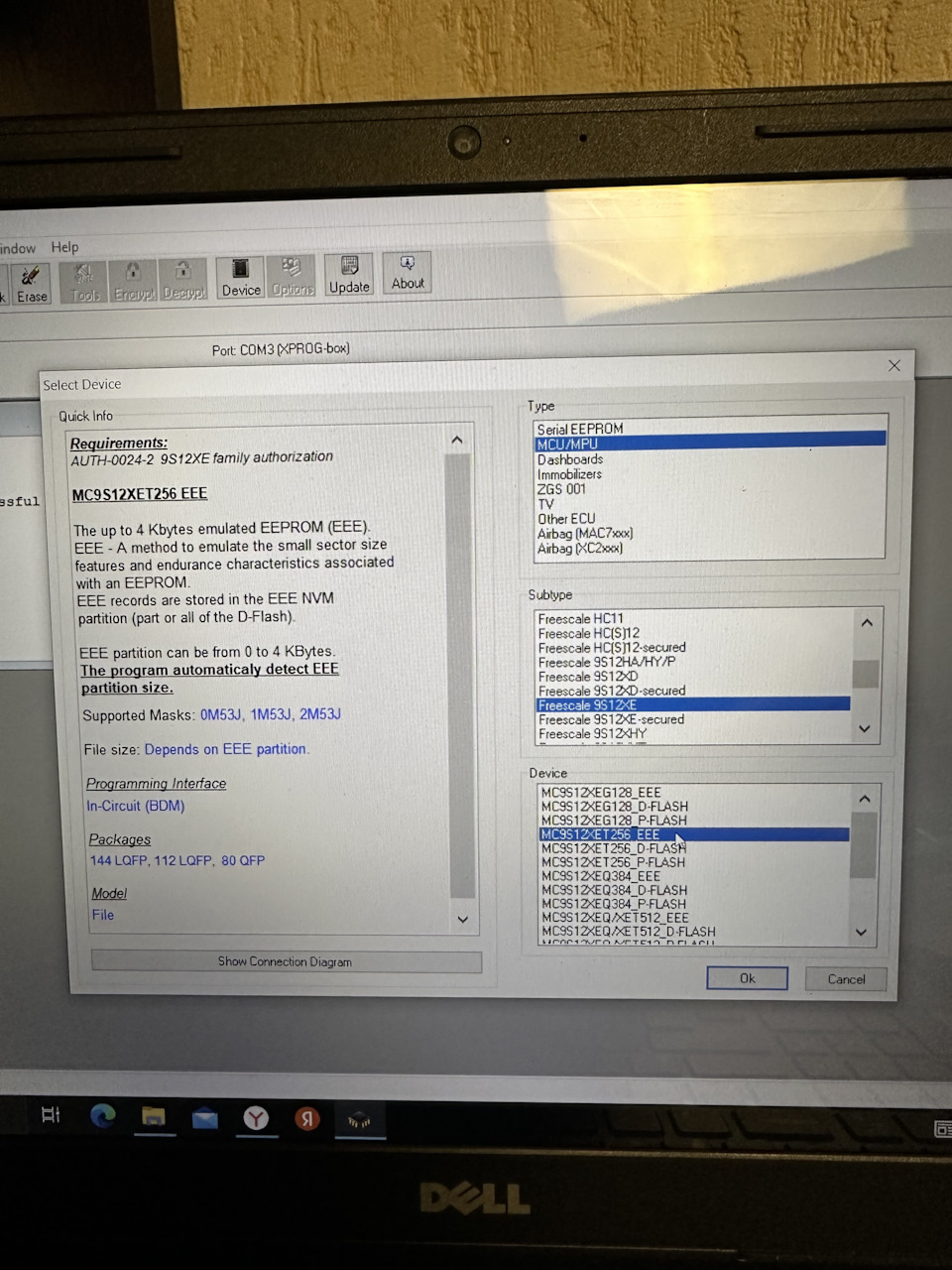Click Quick Info scroll down arrow
952x1270 pixels.
pyautogui.click(x=462, y=920)
